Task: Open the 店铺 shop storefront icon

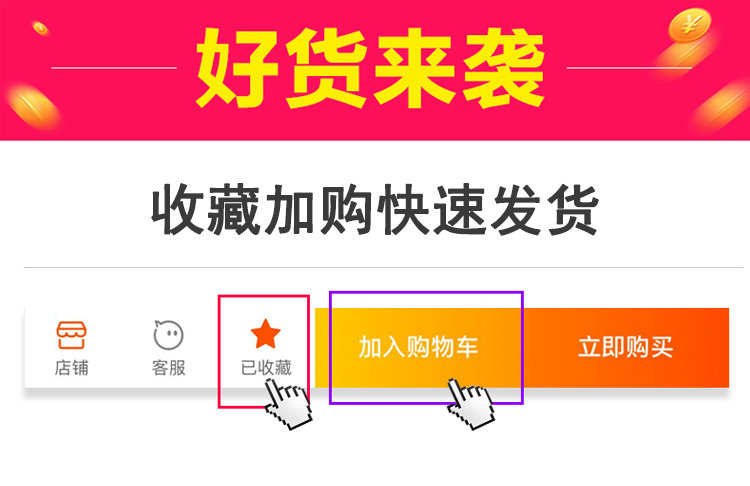Action: tap(72, 335)
